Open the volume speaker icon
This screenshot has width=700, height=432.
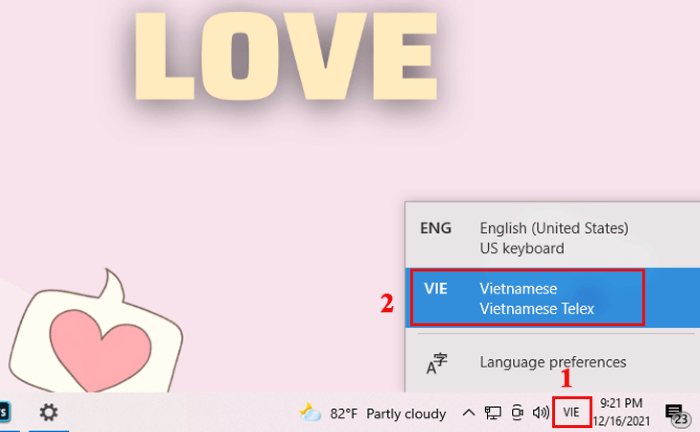tap(541, 412)
